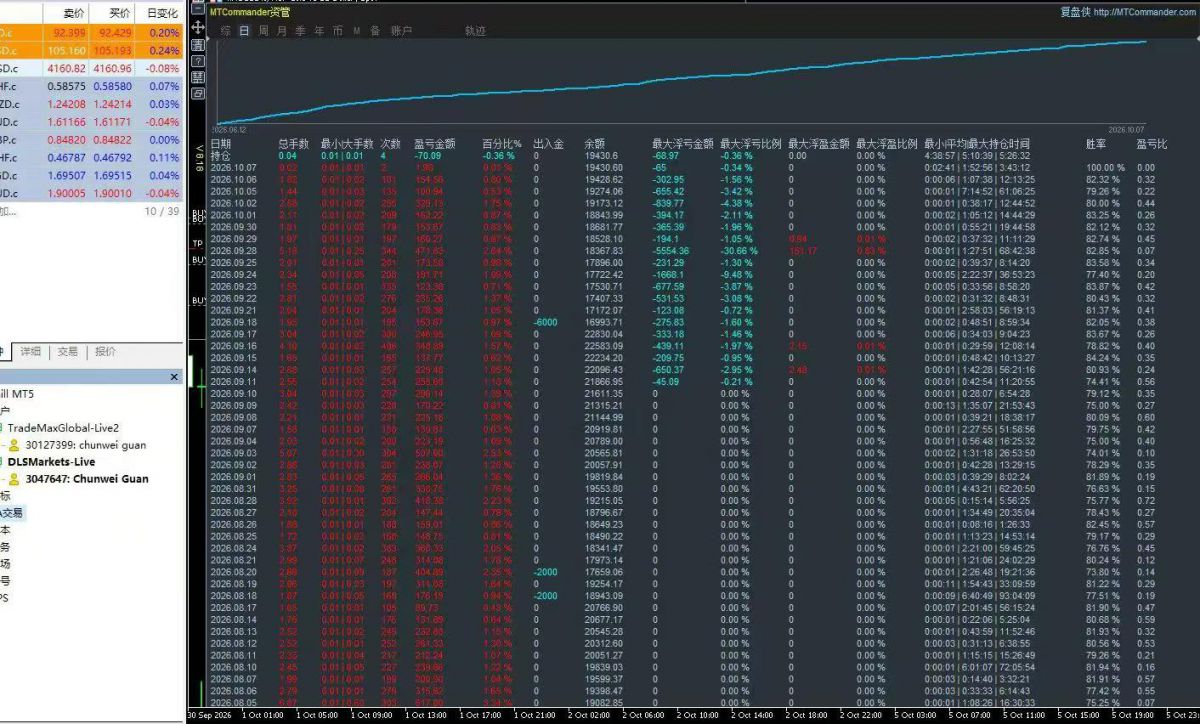Click the -6000 withdrawal value in the table
The width and height of the screenshot is (1200, 724).
(545, 322)
